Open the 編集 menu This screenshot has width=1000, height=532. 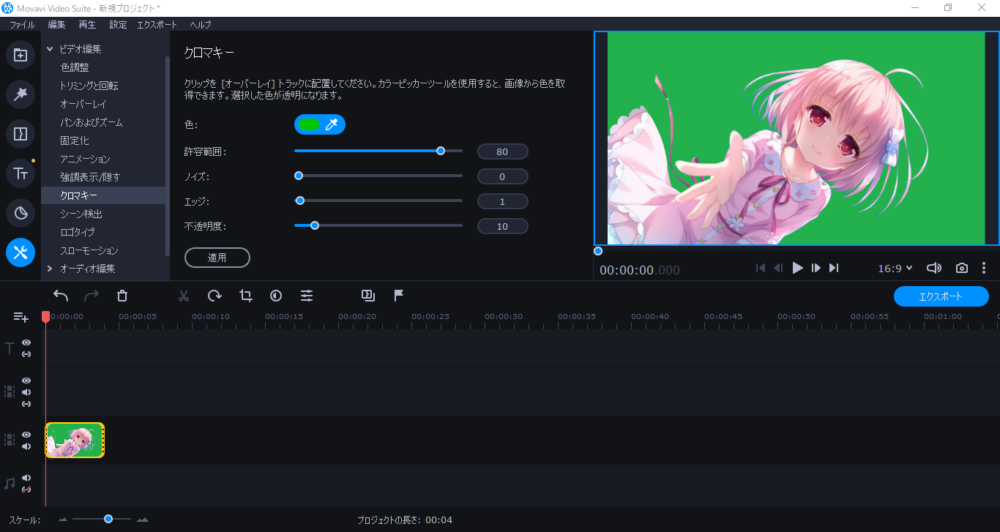point(57,25)
